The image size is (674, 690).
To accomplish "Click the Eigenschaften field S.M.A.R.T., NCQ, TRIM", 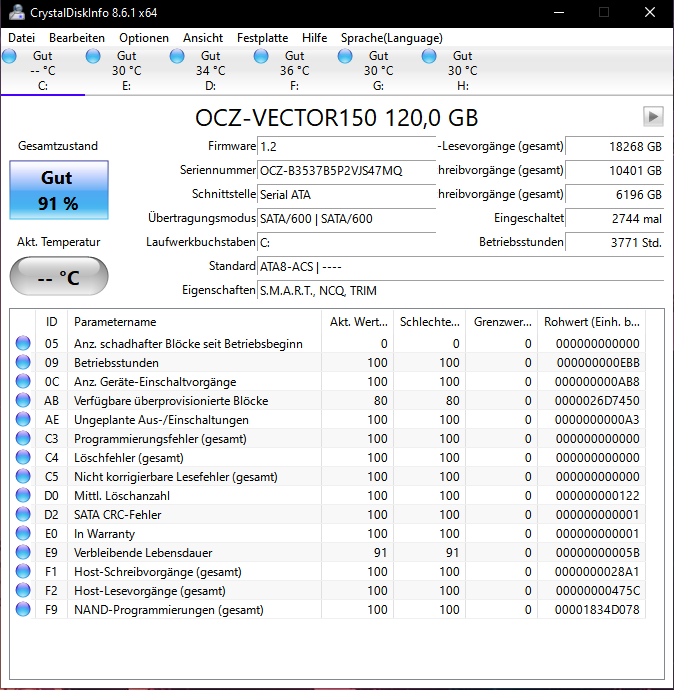I will tap(460, 291).
